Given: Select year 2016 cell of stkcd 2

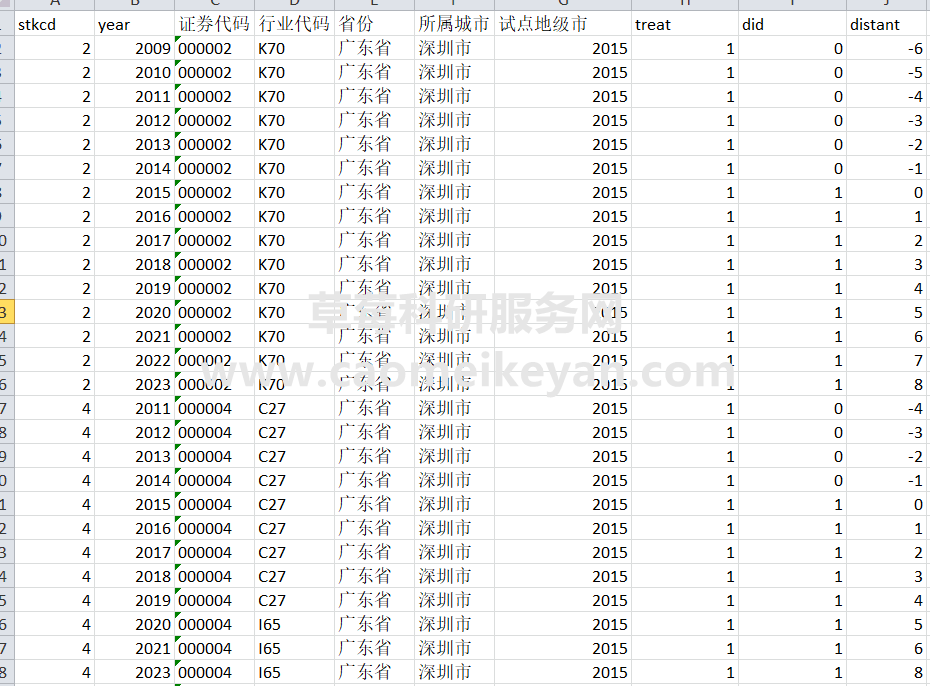Looking at the screenshot, I should pos(134,216).
